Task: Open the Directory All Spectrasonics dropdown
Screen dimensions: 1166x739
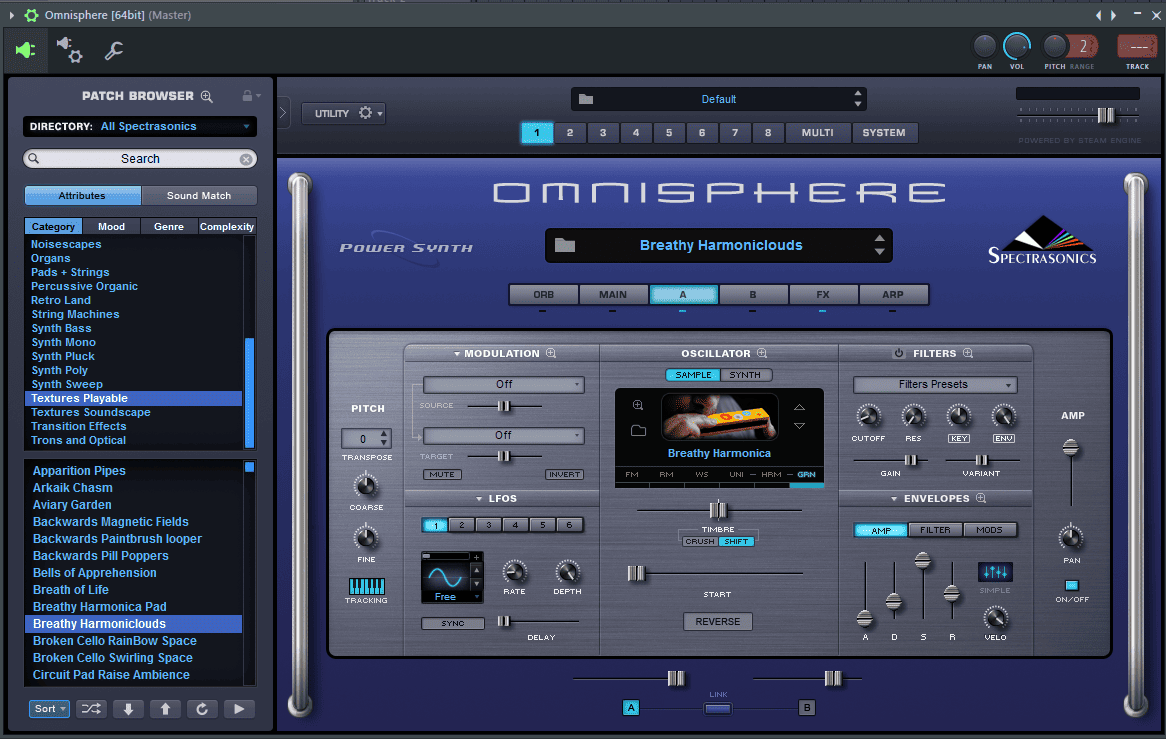Action: point(140,126)
